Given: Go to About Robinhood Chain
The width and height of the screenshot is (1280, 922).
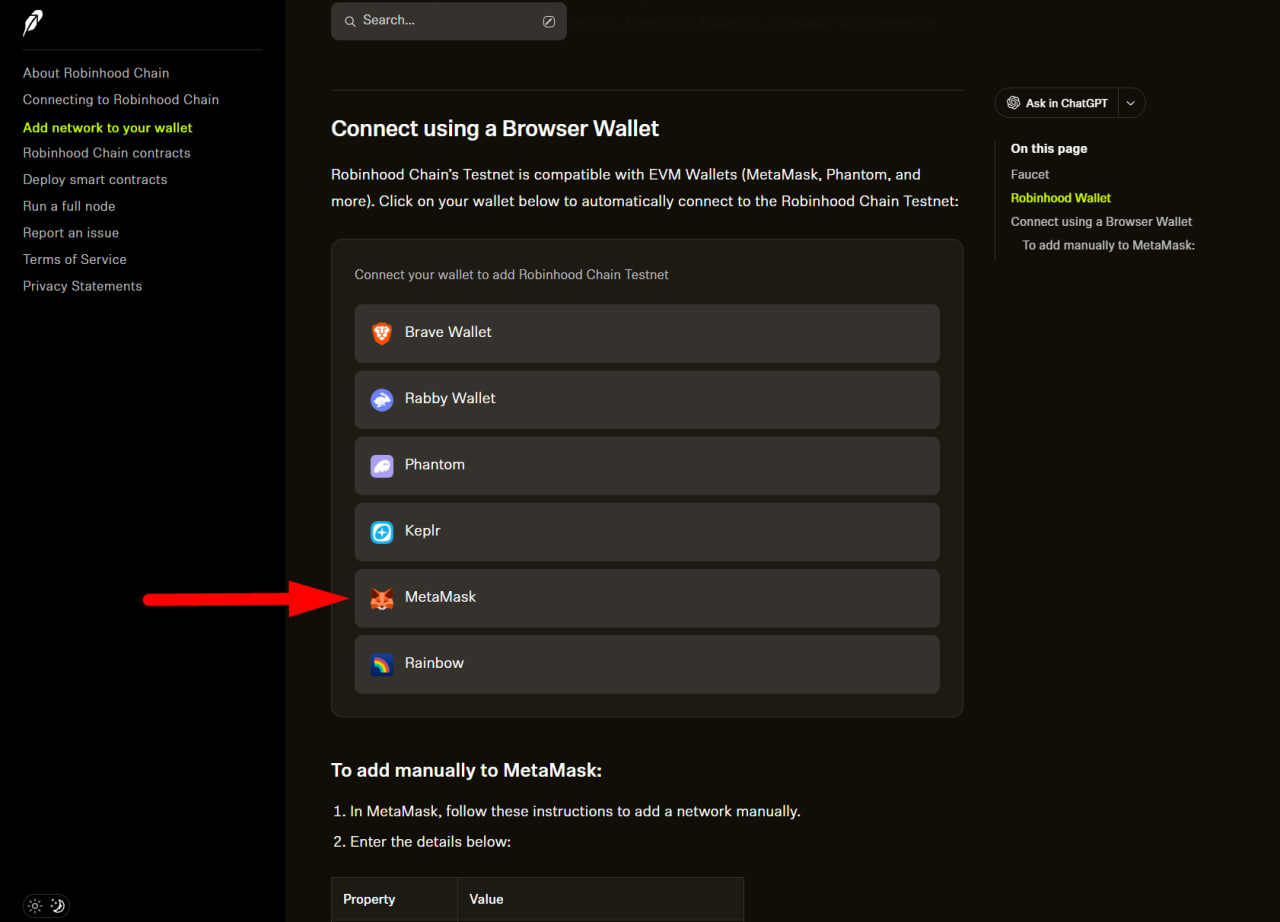Looking at the screenshot, I should [x=96, y=73].
